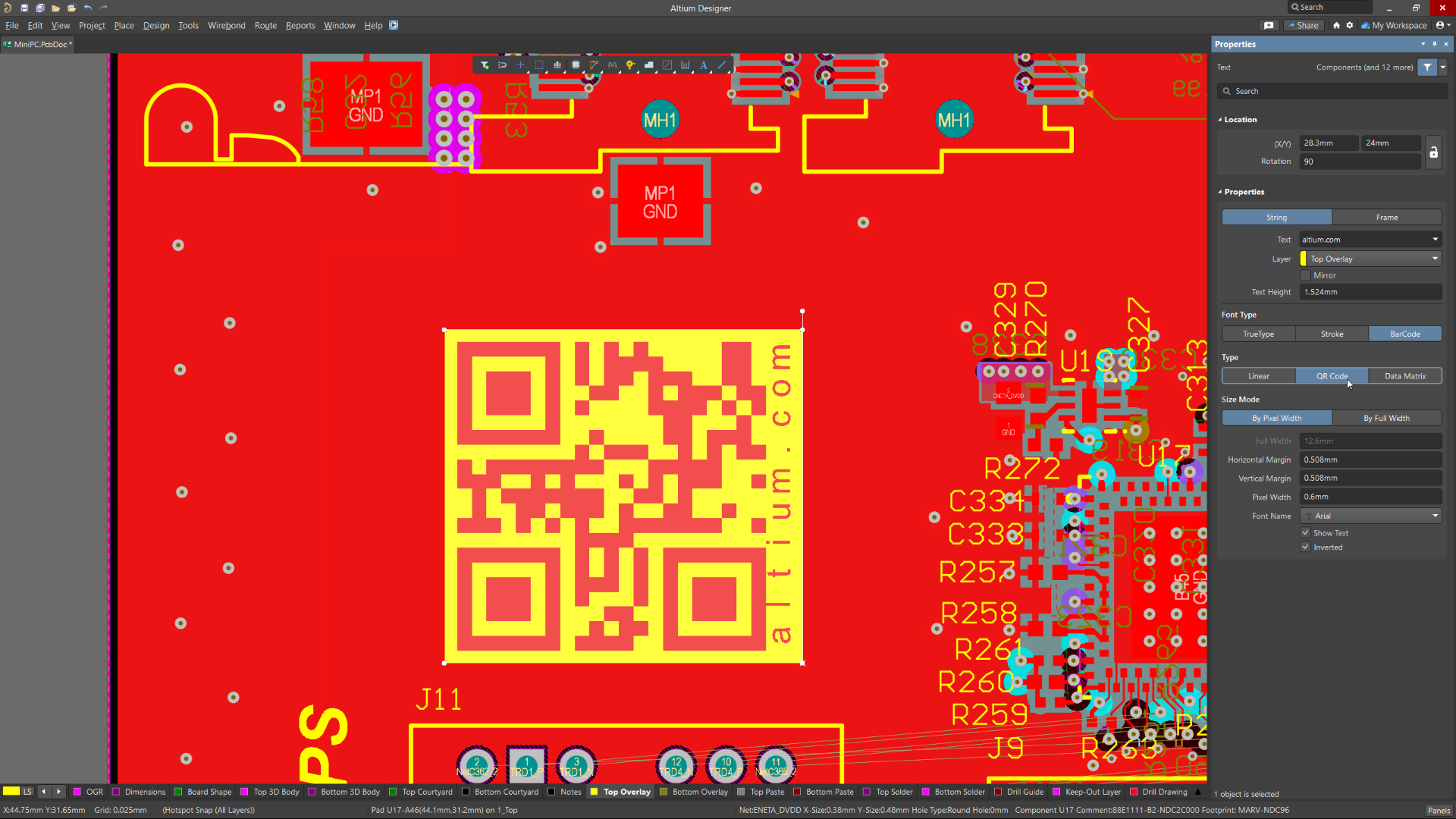Select Stroke font type

point(1332,334)
